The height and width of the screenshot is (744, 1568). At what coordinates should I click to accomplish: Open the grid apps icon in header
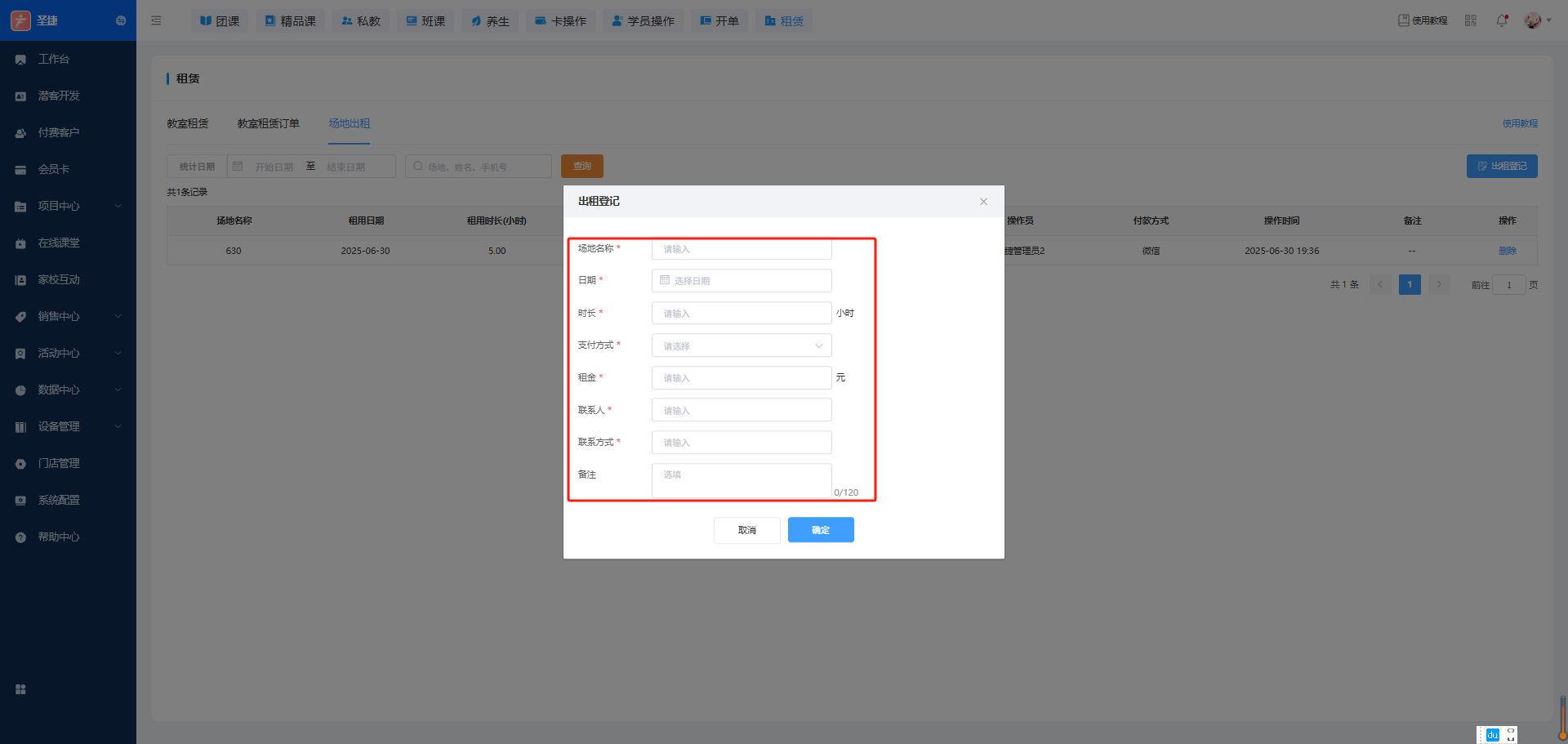point(1471,20)
